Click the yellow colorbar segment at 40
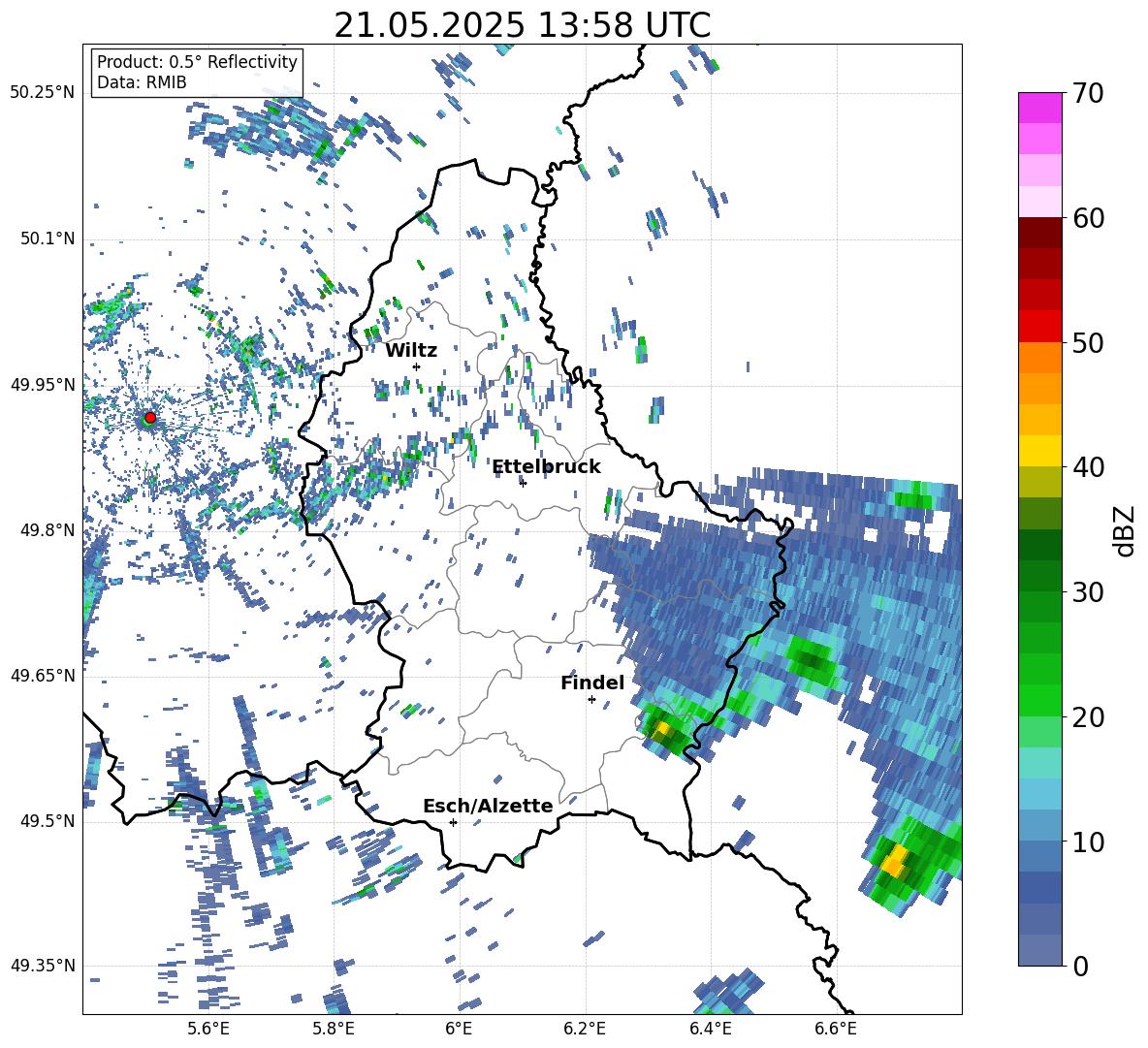 (x=1039, y=451)
